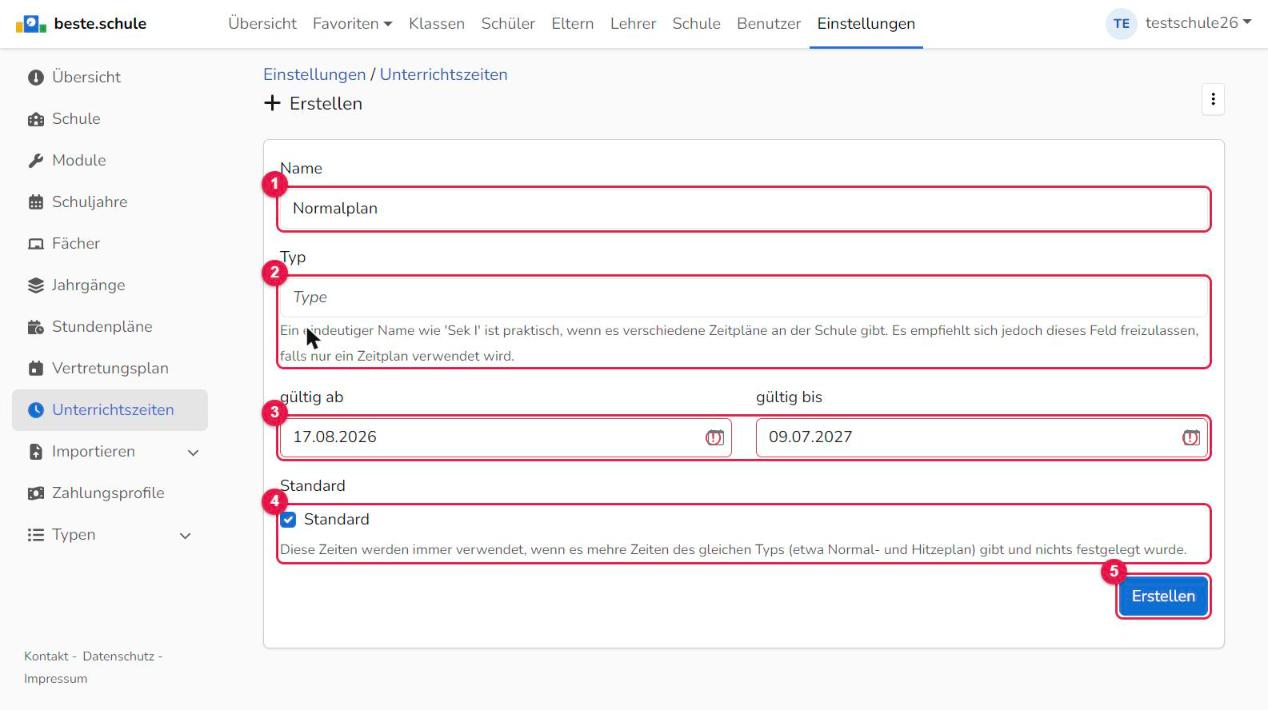This screenshot has height=710, width=1268.
Task: Click the Standard checkbox label text
Action: click(336, 520)
